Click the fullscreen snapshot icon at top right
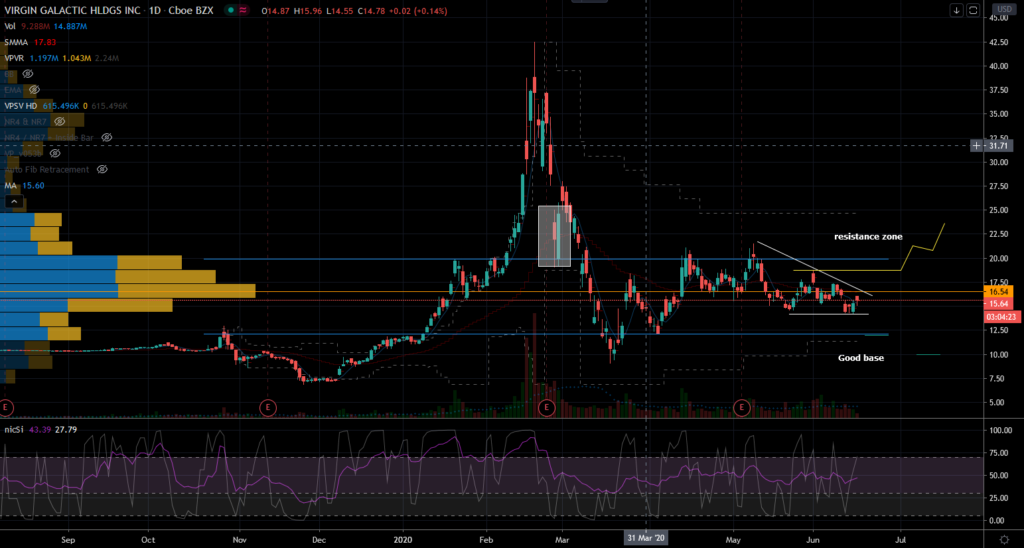The image size is (1024, 548). tap(973, 10)
